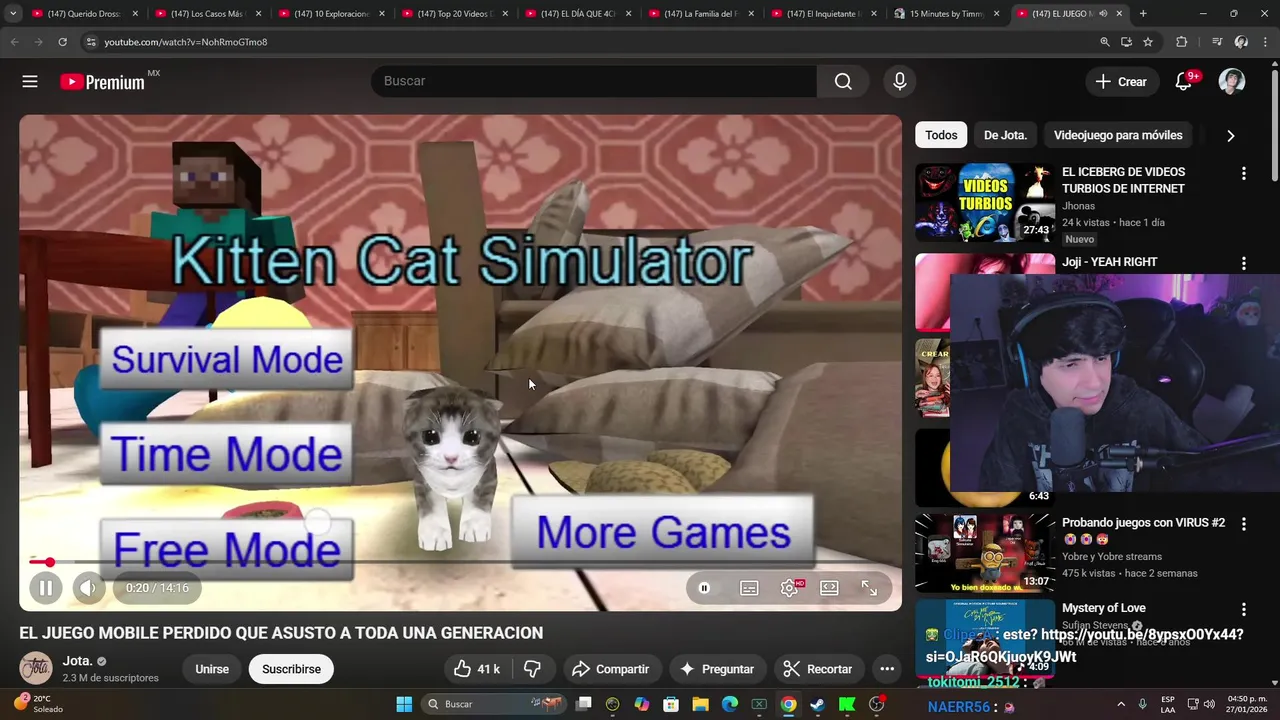Select Videojuego para móviles chip

pyautogui.click(x=1118, y=135)
